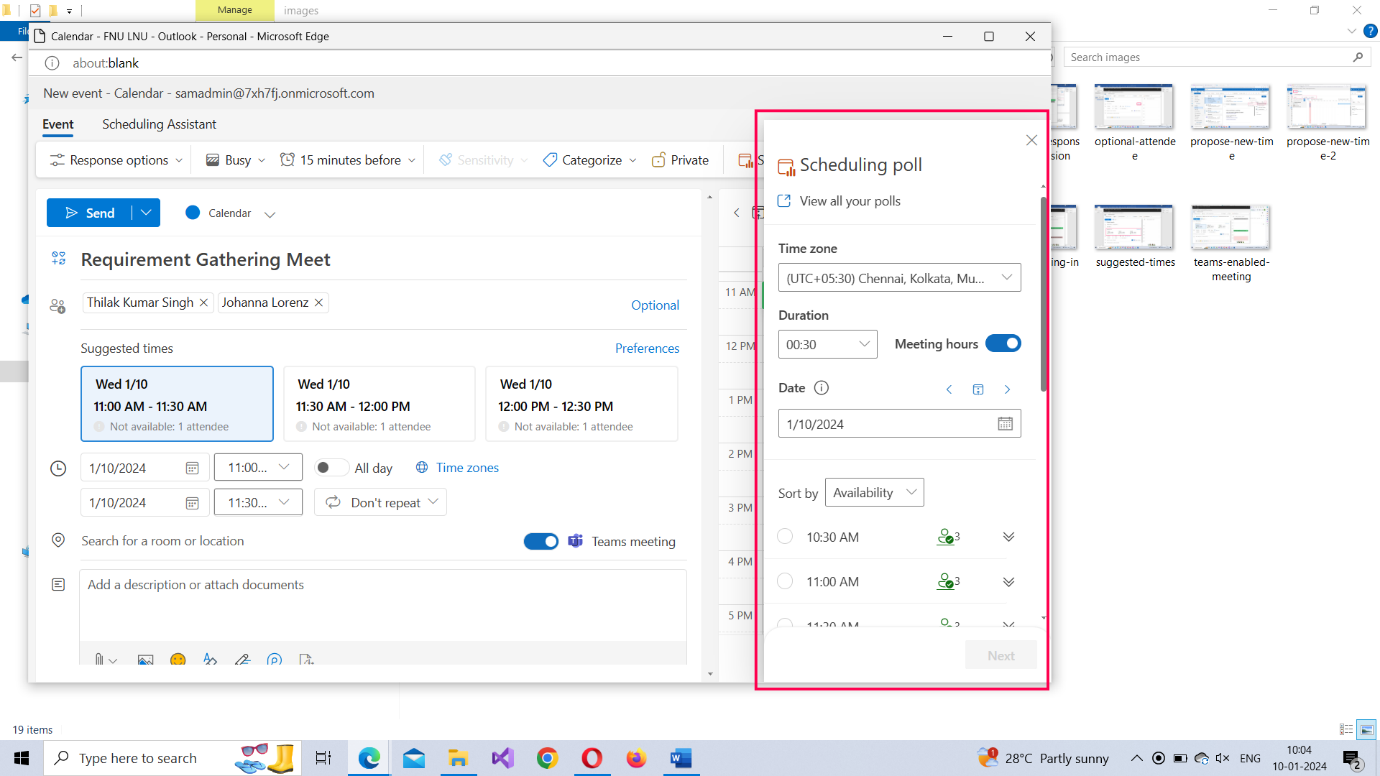Open Word from taskbar
Screen dimensions: 1380x776
tap(680, 758)
